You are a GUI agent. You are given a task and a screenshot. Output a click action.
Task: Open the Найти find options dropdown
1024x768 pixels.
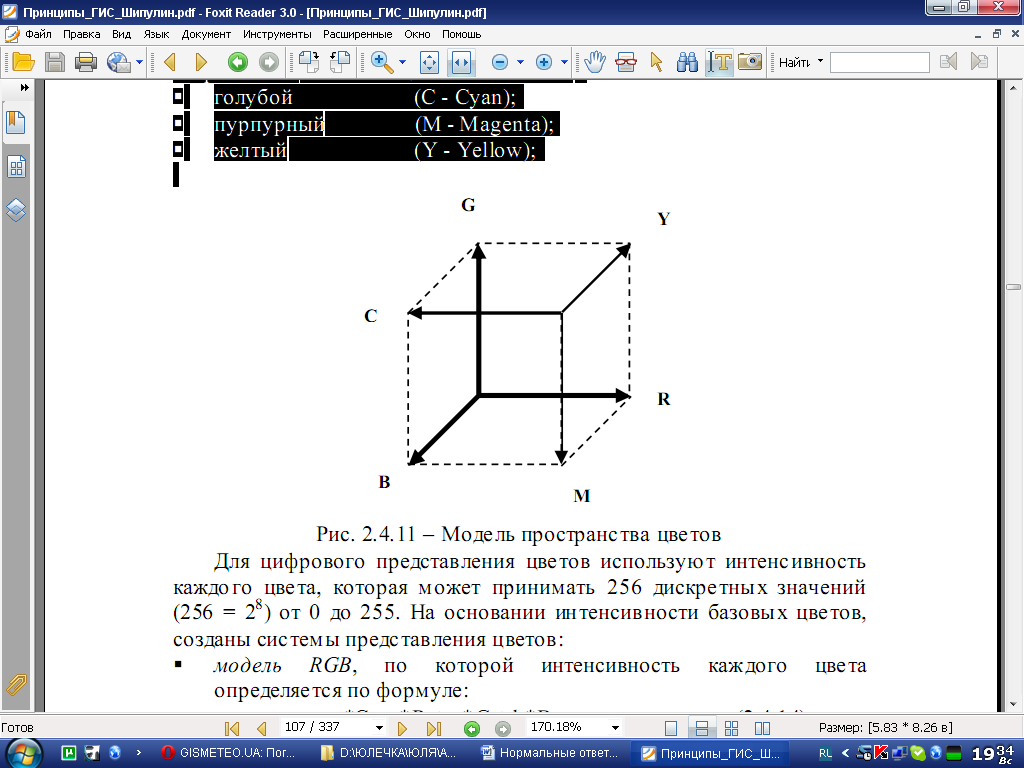click(x=821, y=61)
